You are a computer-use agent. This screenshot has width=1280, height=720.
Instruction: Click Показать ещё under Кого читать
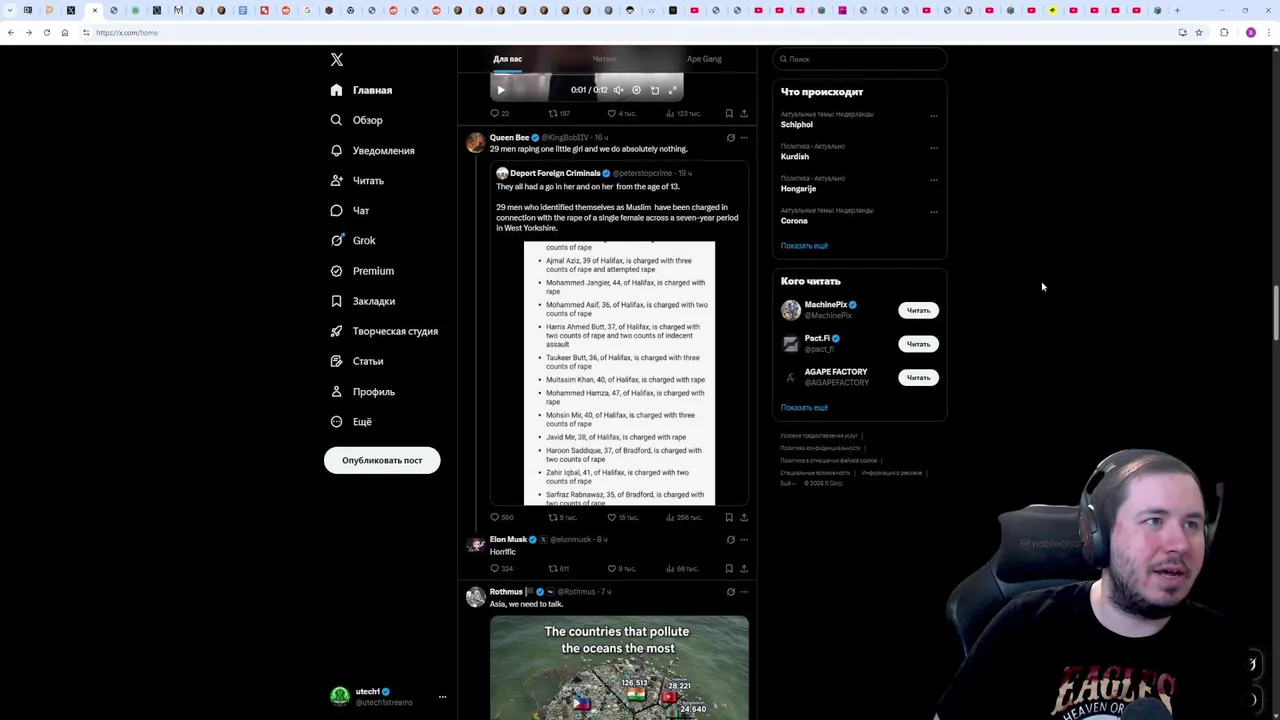click(x=804, y=408)
